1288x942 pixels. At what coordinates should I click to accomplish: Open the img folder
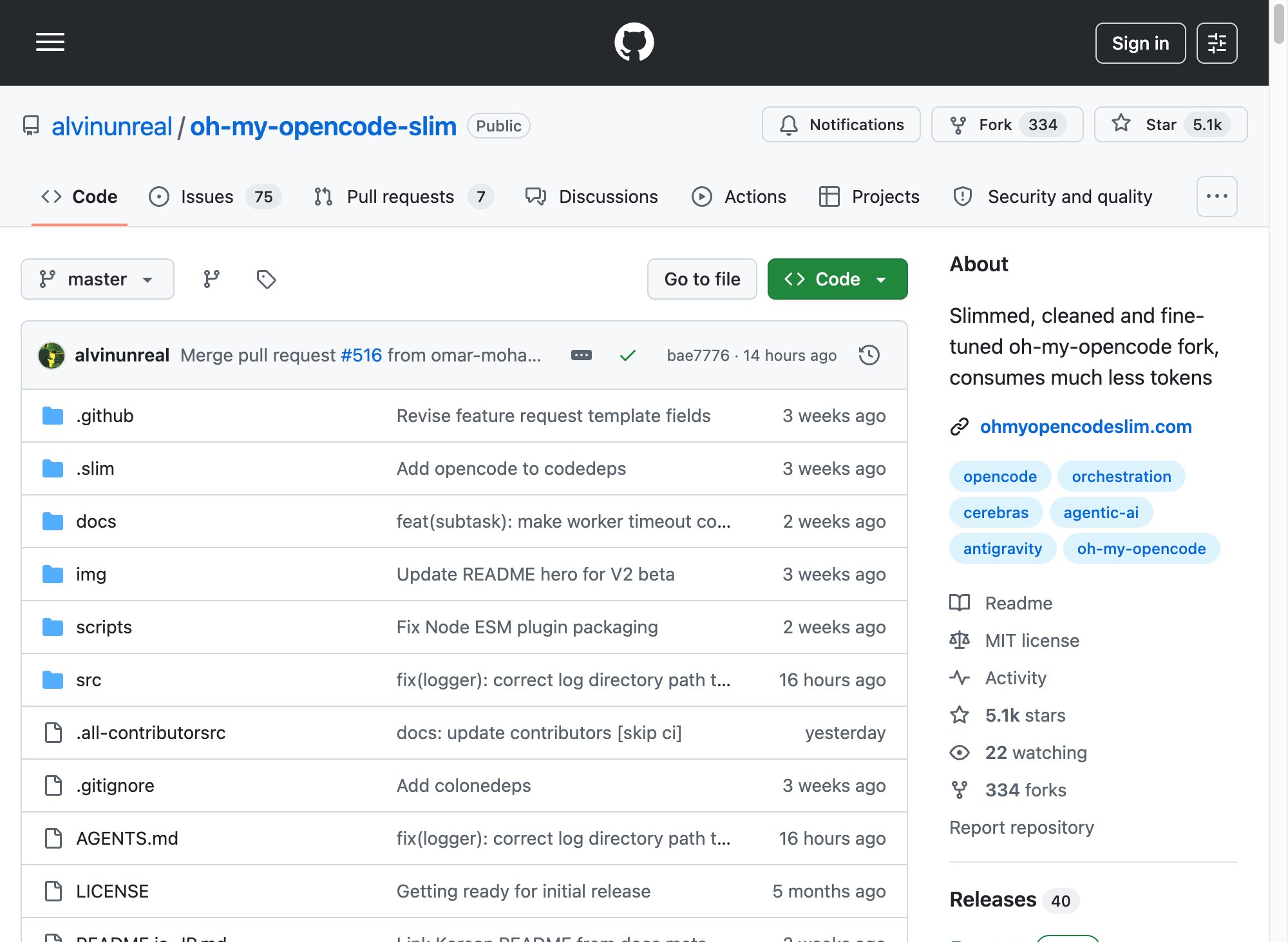[x=91, y=574]
